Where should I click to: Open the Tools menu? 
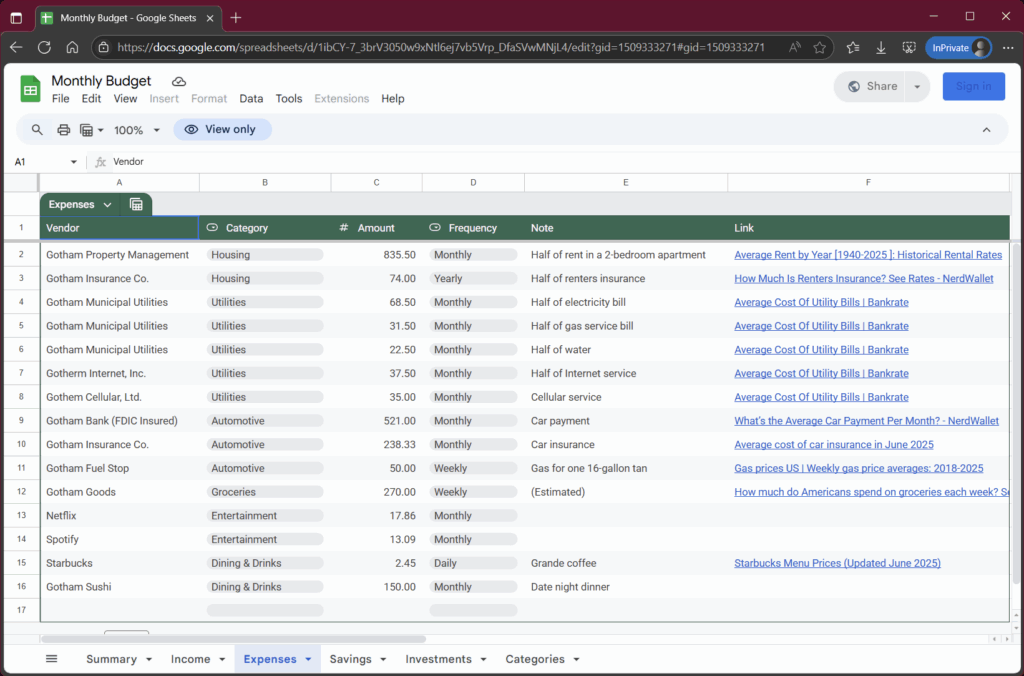(x=289, y=99)
